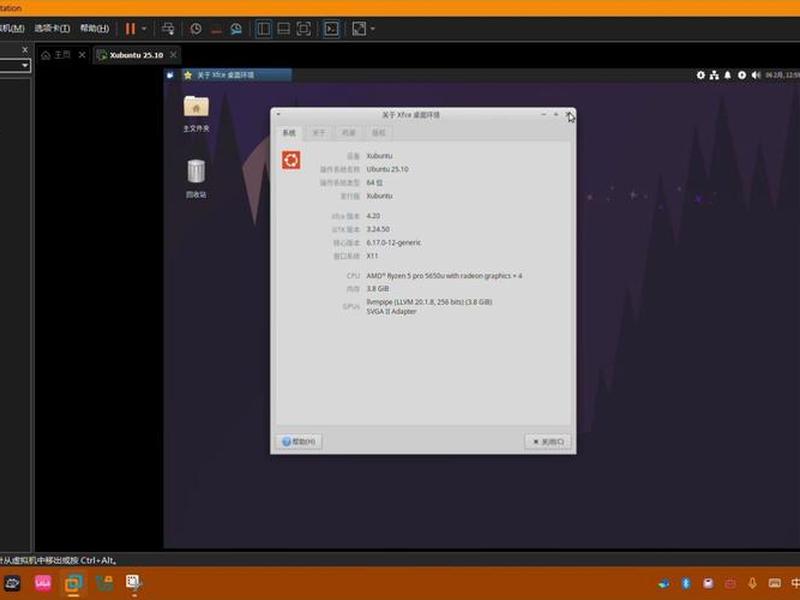Open the 帮助(H) menu

pyautogui.click(x=94, y=28)
